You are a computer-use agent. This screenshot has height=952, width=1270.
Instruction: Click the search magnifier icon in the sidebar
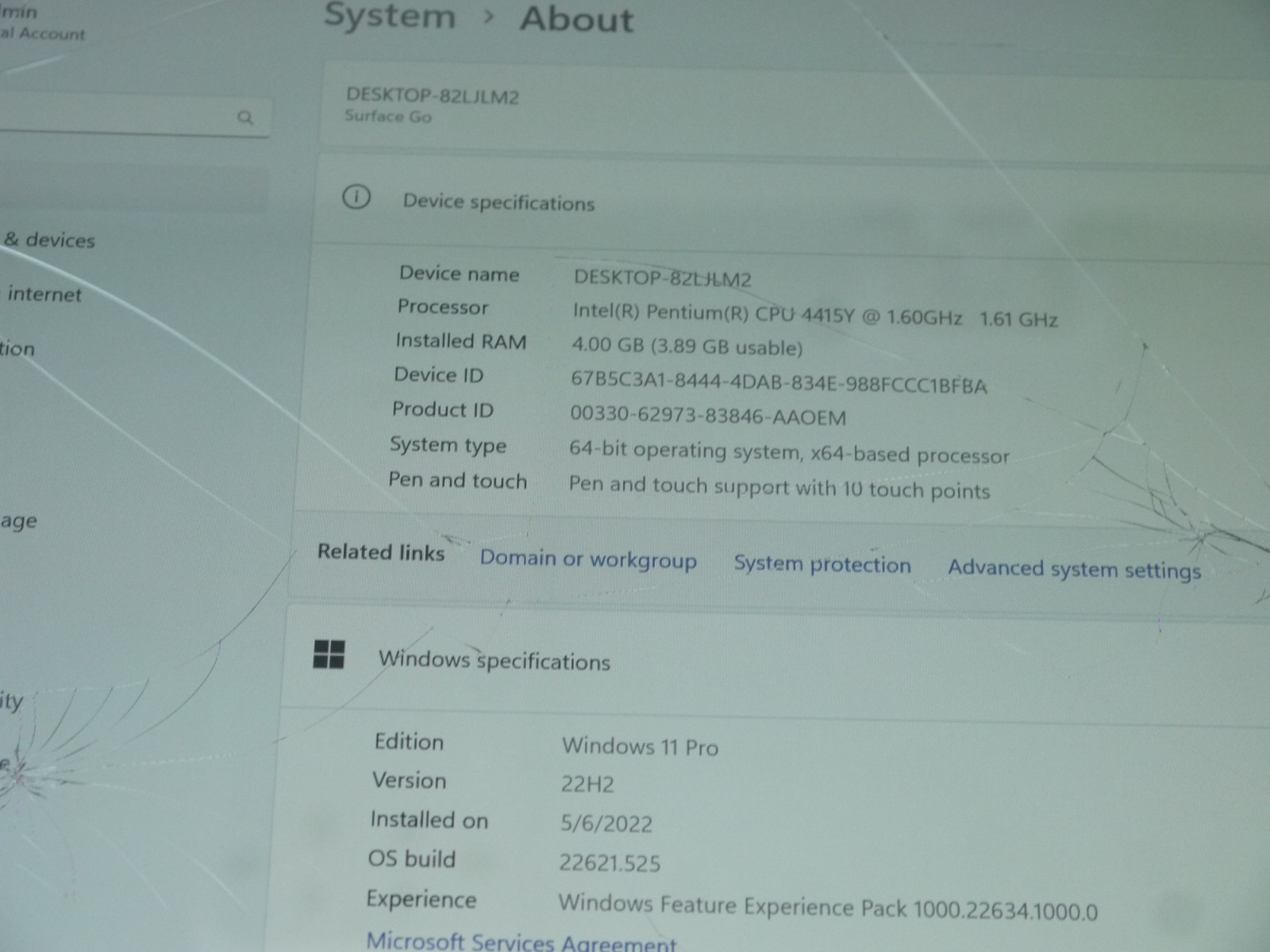(245, 118)
